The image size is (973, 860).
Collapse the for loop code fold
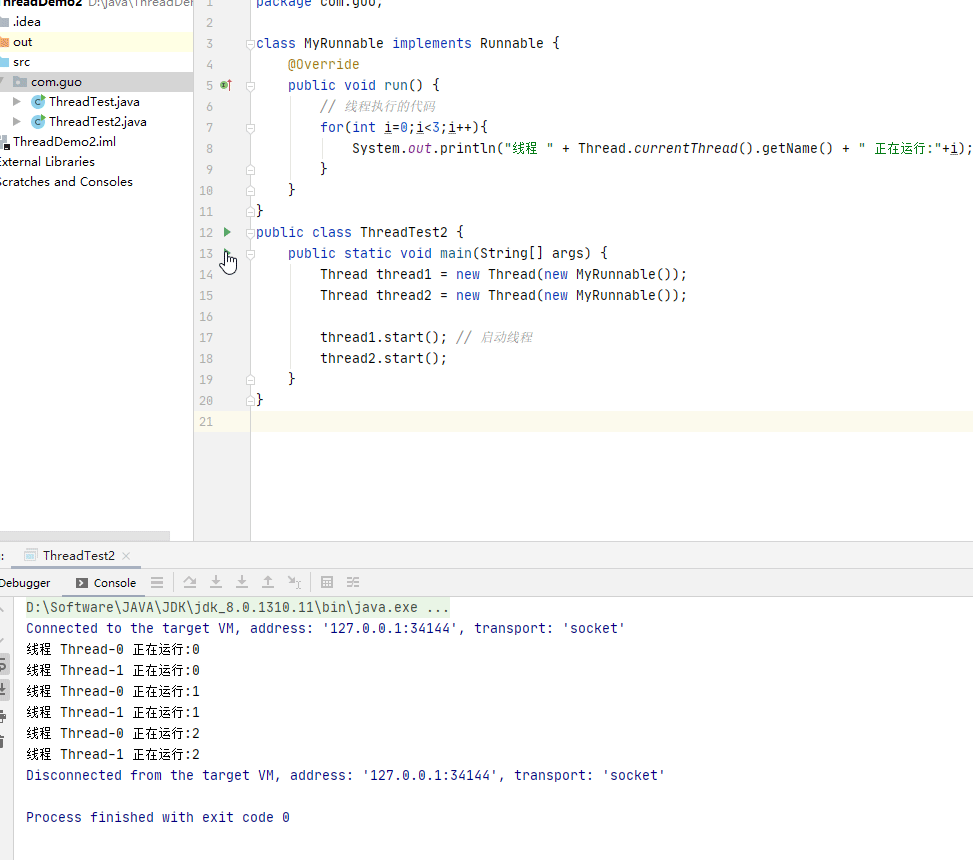tap(250, 128)
